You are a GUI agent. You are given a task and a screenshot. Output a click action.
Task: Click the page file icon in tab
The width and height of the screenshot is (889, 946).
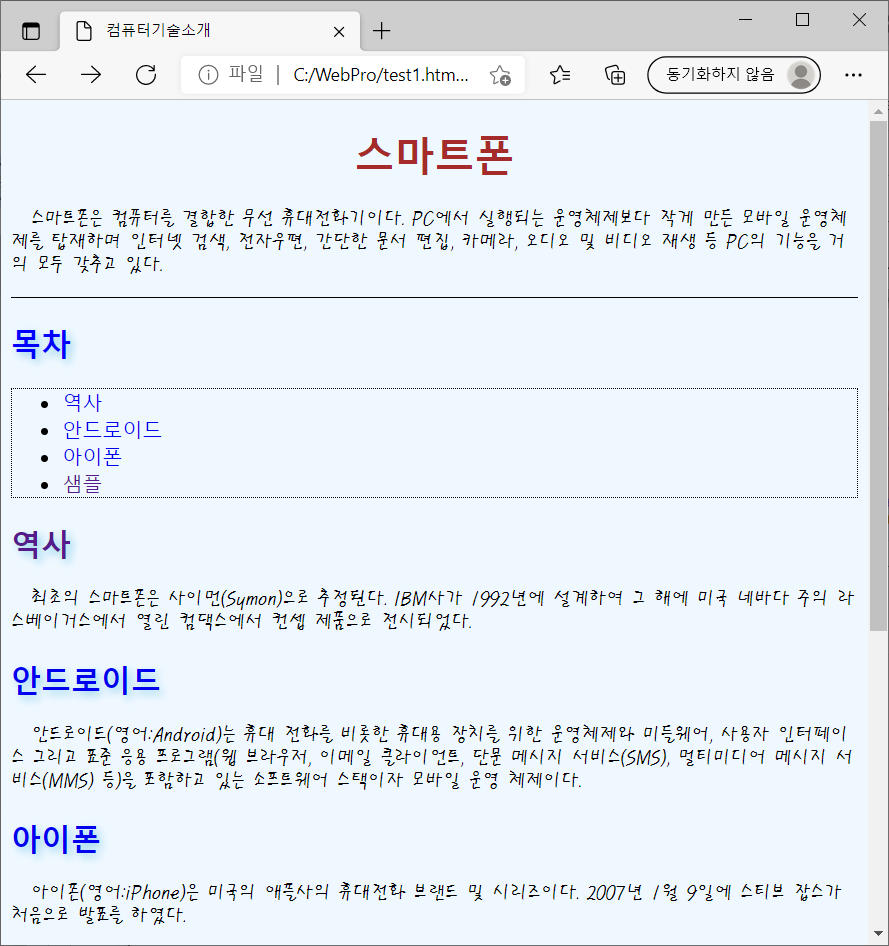pos(84,30)
